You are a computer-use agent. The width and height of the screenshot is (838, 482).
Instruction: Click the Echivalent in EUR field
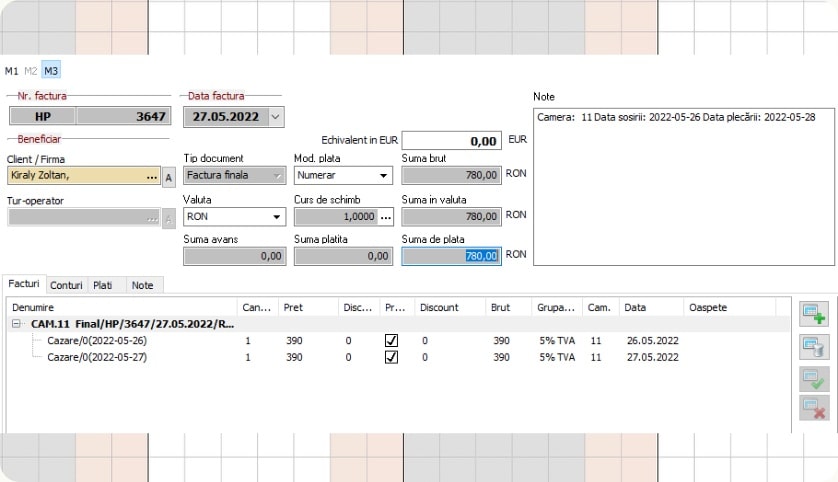[x=450, y=141]
